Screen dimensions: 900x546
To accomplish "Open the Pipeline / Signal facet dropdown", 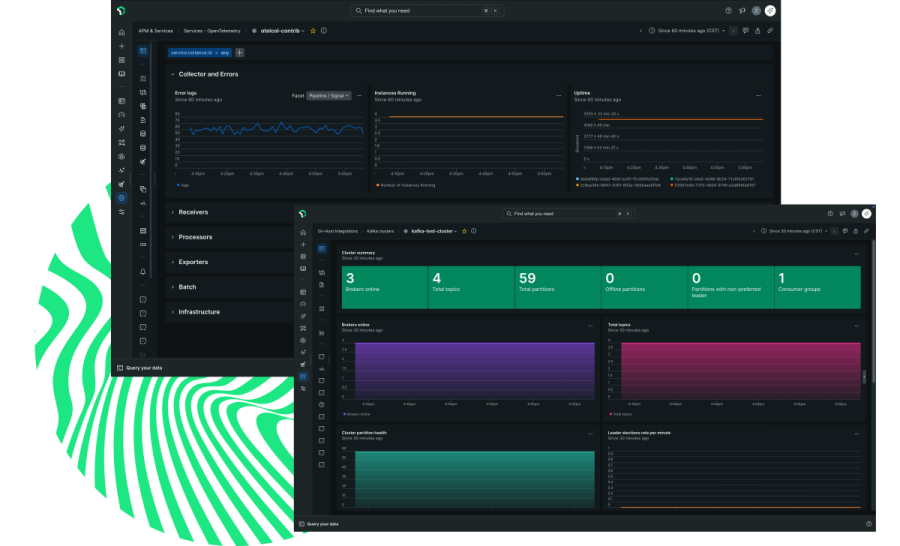I will [x=329, y=95].
